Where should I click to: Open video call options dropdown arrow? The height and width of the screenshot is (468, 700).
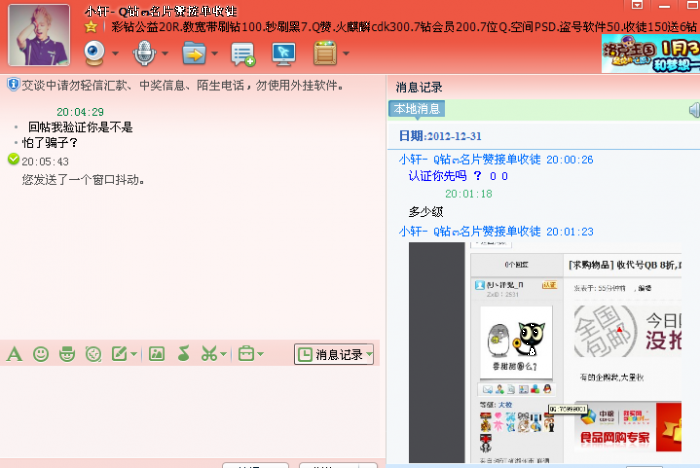[x=116, y=53]
